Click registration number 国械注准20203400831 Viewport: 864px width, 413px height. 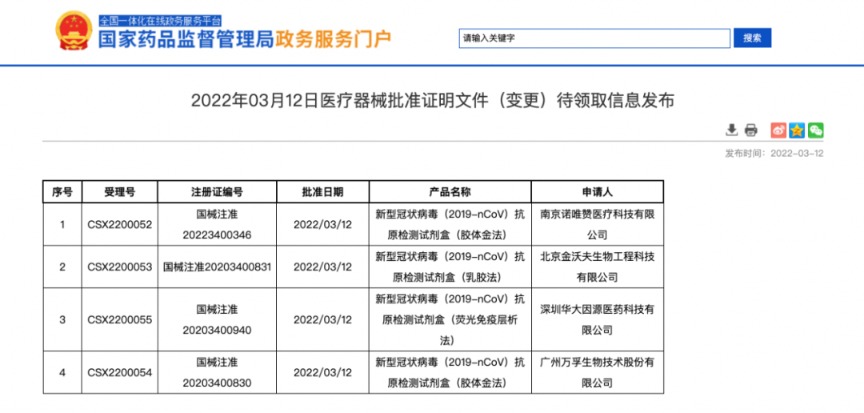pyautogui.click(x=217, y=267)
